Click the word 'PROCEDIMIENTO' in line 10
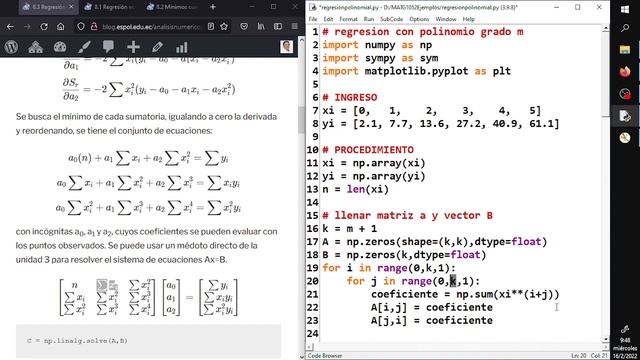The height and width of the screenshot is (360, 640). pyautogui.click(x=374, y=150)
